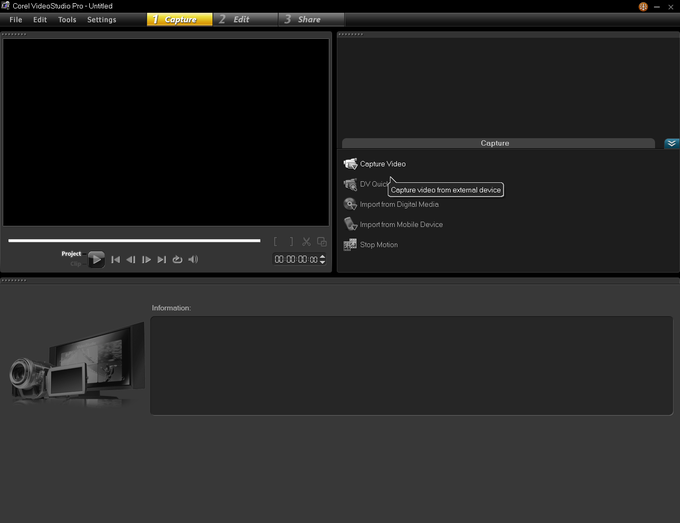680x523 pixels.
Task: Open the Tools menu
Action: (67, 20)
